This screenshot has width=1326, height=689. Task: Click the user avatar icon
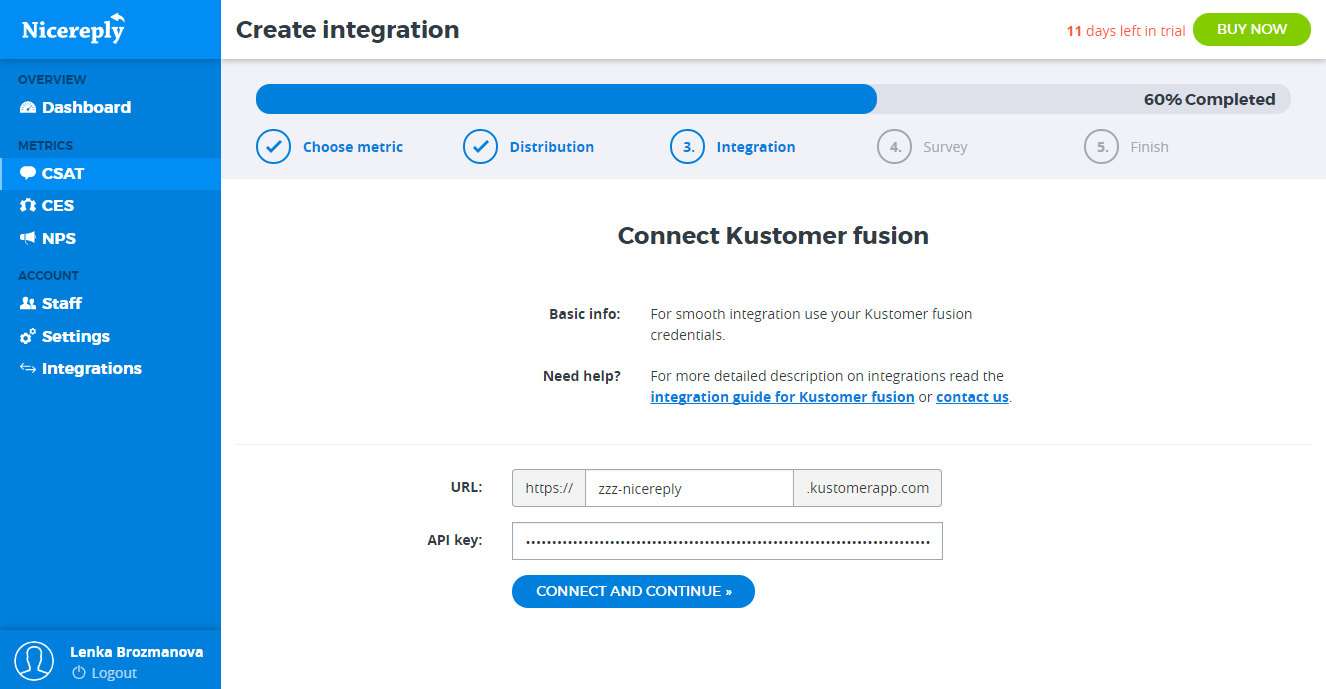pyautogui.click(x=34, y=662)
